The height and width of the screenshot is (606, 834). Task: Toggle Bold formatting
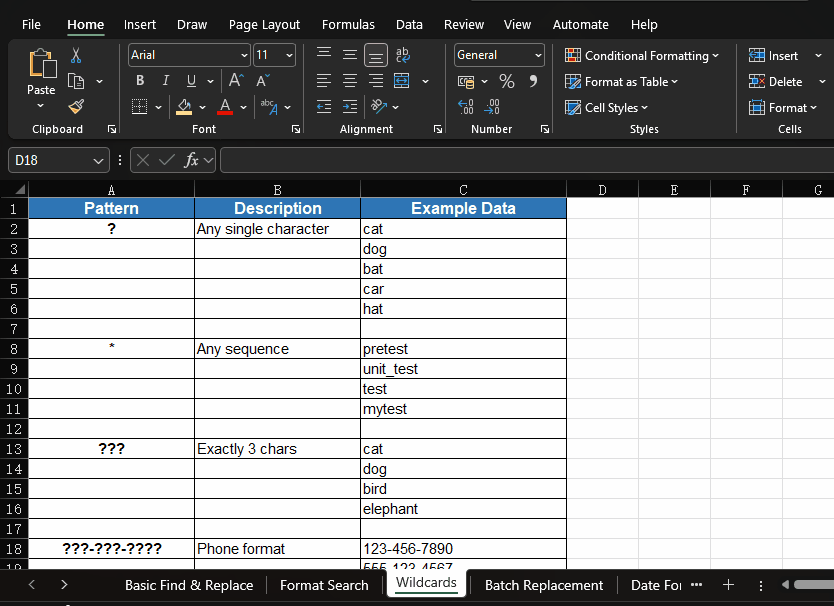tap(140, 81)
